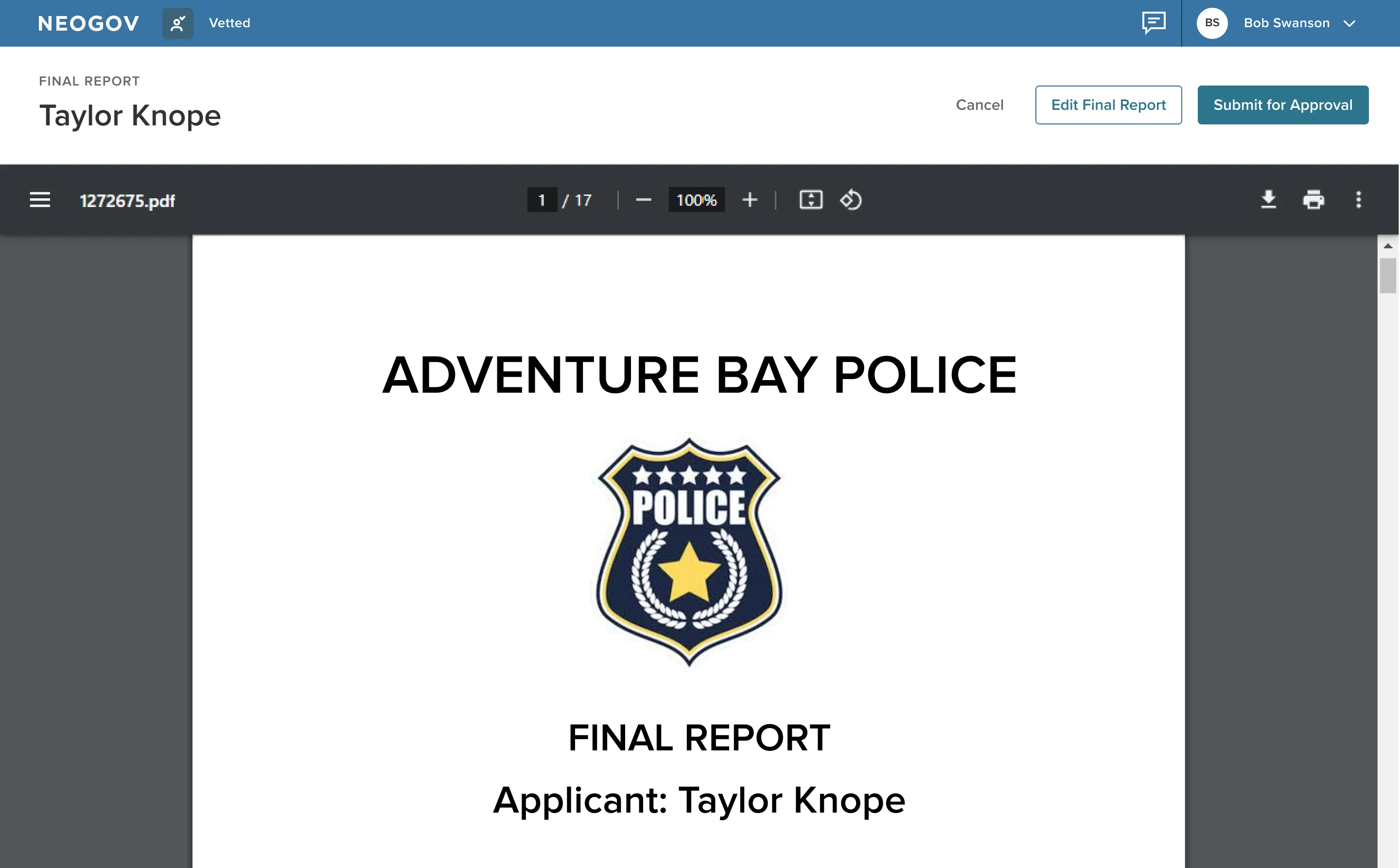Click the scrollbar up arrow
The width and height of the screenshot is (1400, 868).
(1388, 246)
